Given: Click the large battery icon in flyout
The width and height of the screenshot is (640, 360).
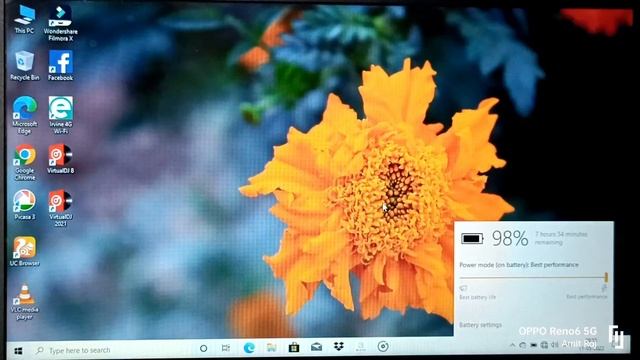Looking at the screenshot, I should (472, 238).
